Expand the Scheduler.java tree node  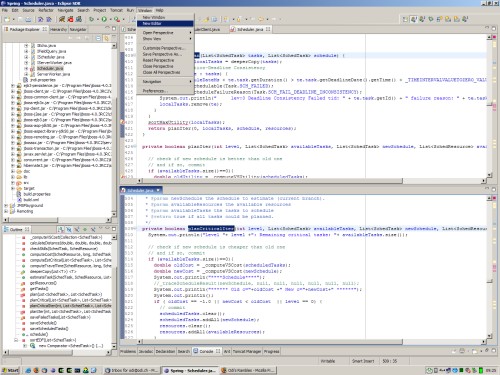click(x=26, y=68)
